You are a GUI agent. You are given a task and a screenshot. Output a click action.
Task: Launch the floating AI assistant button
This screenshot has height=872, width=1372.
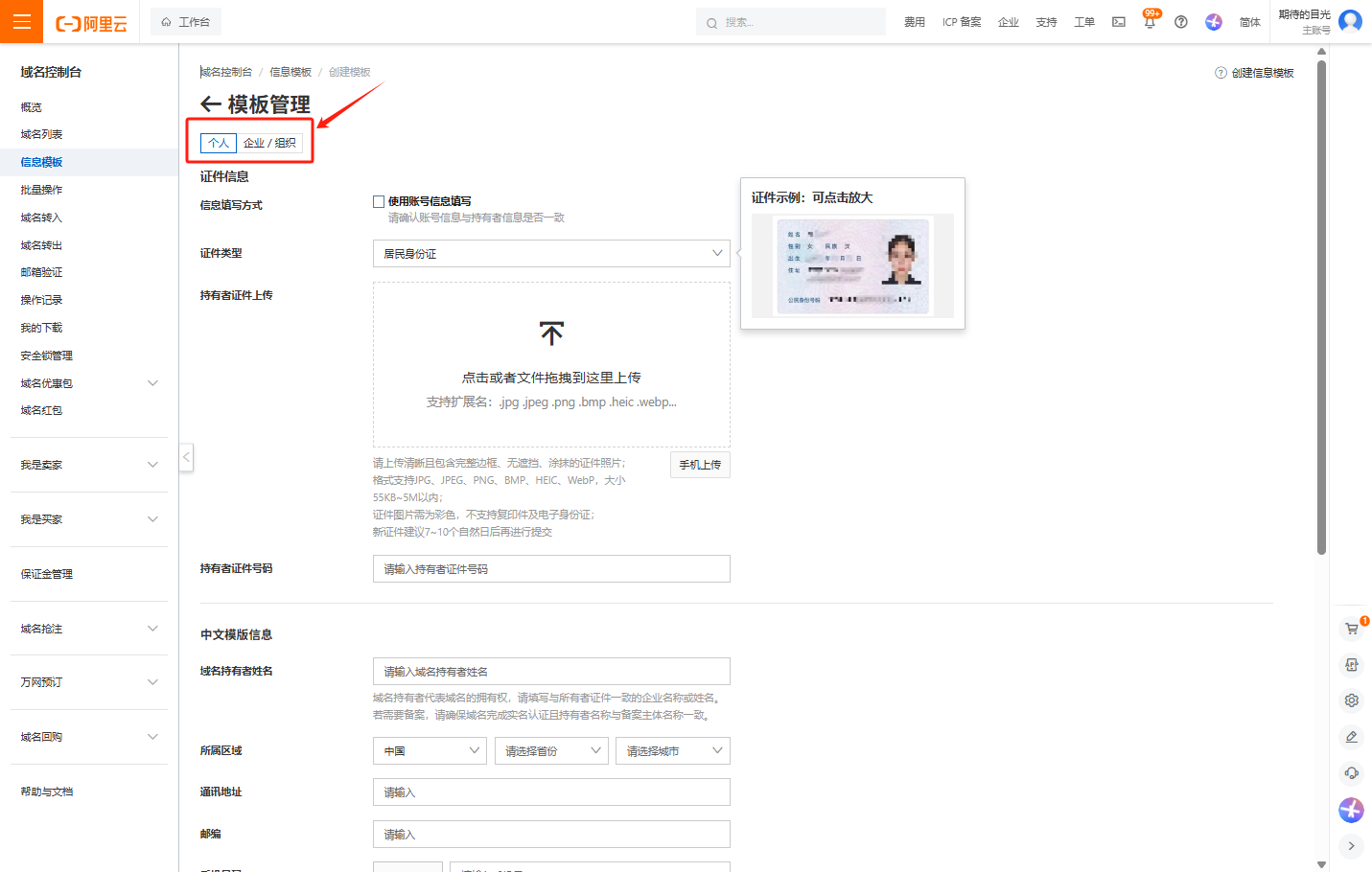[1351, 810]
